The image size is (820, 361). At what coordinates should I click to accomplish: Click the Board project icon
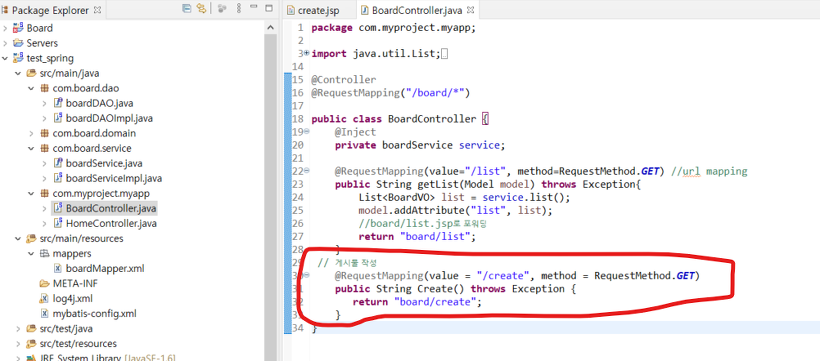click(x=18, y=28)
